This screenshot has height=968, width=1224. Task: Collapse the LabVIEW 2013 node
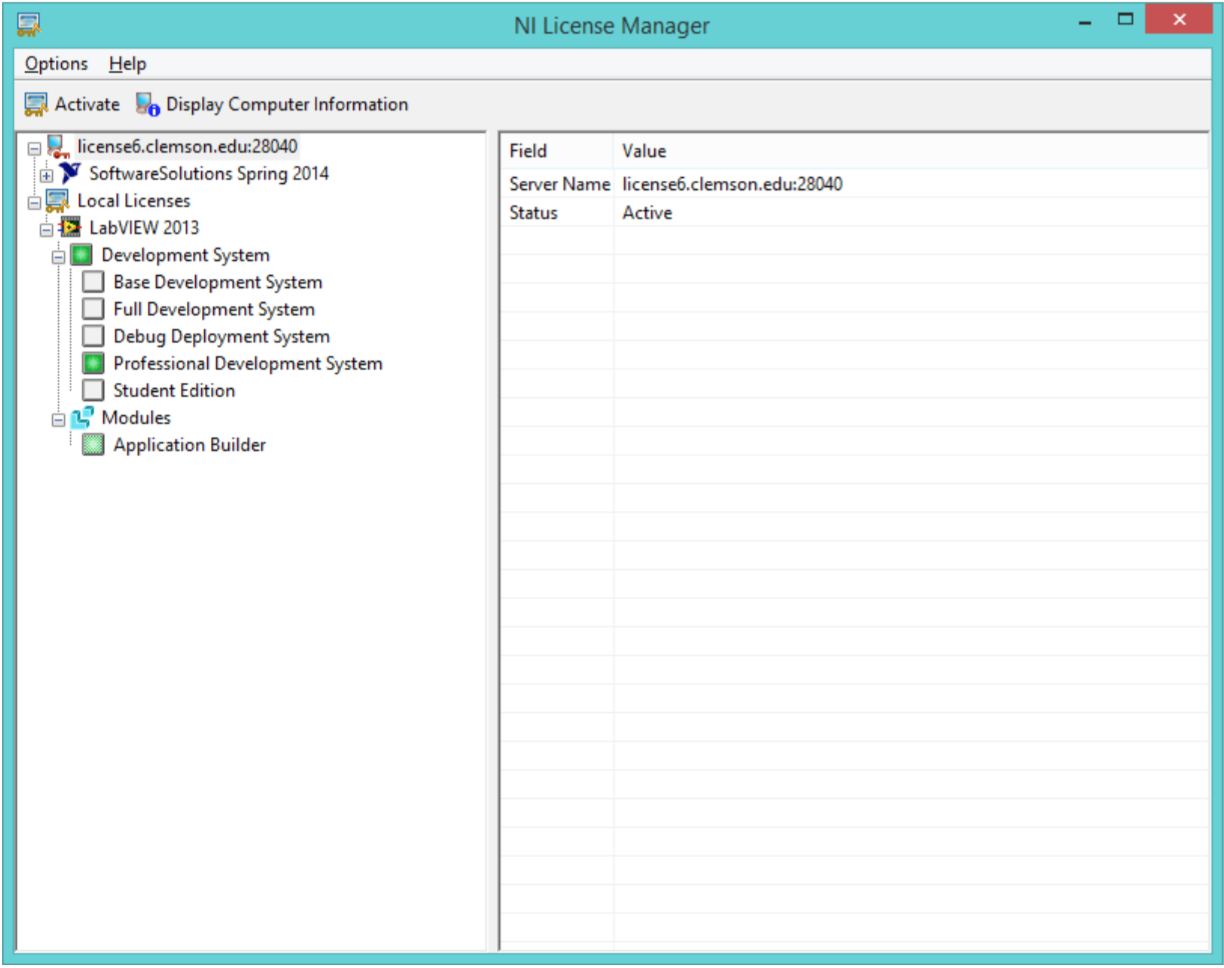pyautogui.click(x=46, y=229)
